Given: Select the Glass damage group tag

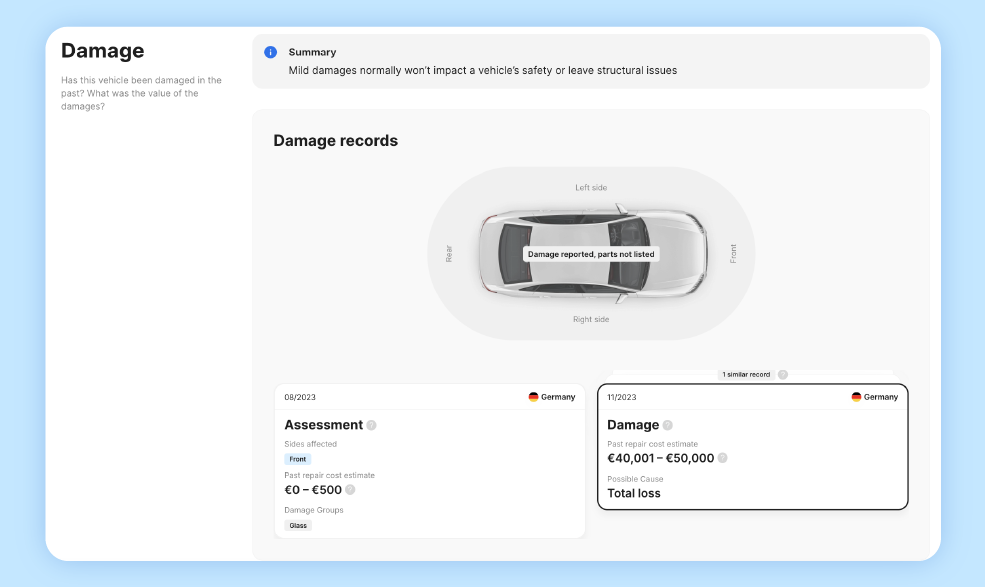Looking at the screenshot, I should (298, 525).
